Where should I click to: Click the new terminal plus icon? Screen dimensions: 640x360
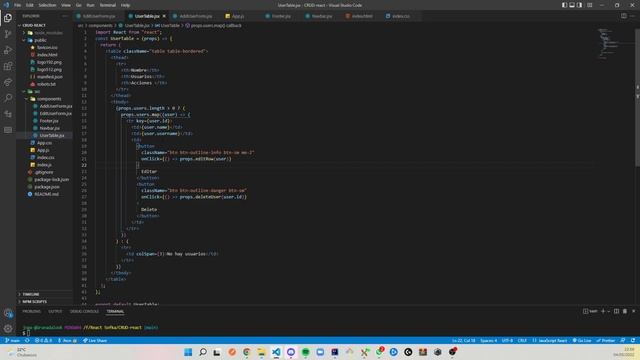[x=603, y=311]
